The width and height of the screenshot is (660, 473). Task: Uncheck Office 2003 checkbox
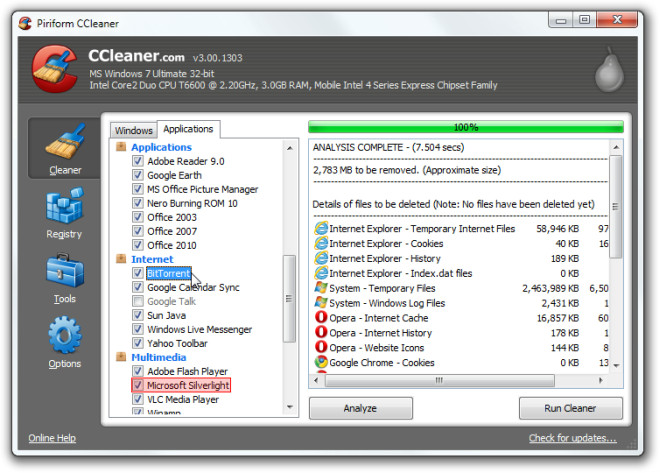pyautogui.click(x=137, y=217)
